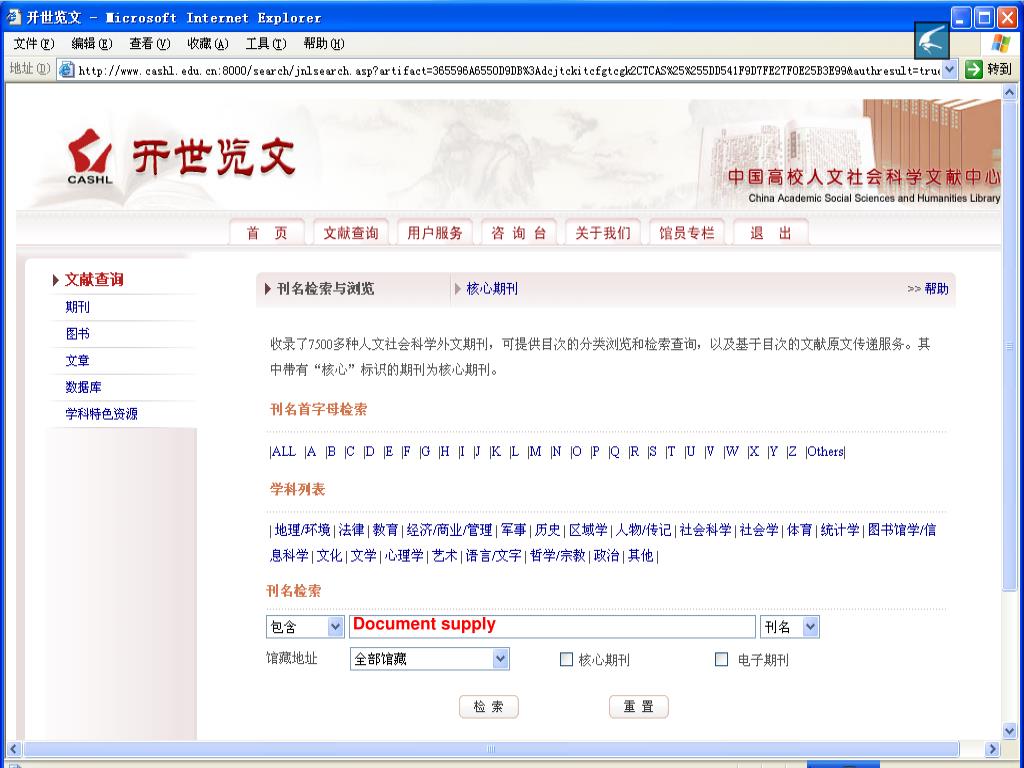Open the 咨询台 navigation tab
Screen dimensions: 1024x768
click(x=519, y=233)
